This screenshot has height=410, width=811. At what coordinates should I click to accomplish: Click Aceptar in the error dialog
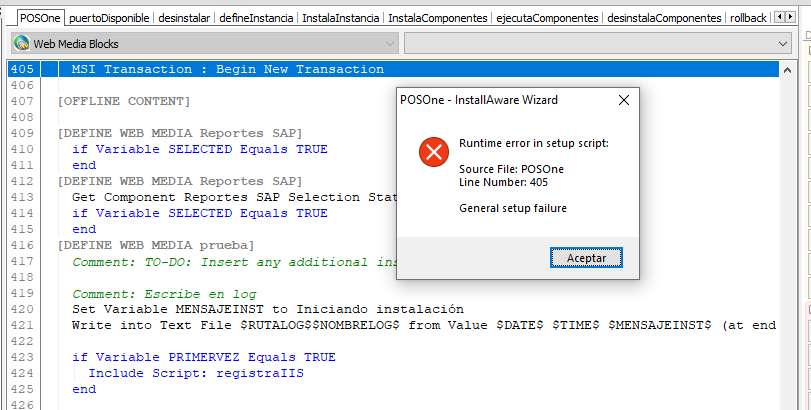[x=586, y=258]
